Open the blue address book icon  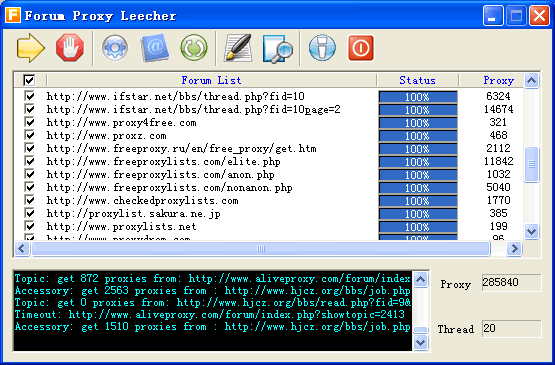(x=155, y=48)
